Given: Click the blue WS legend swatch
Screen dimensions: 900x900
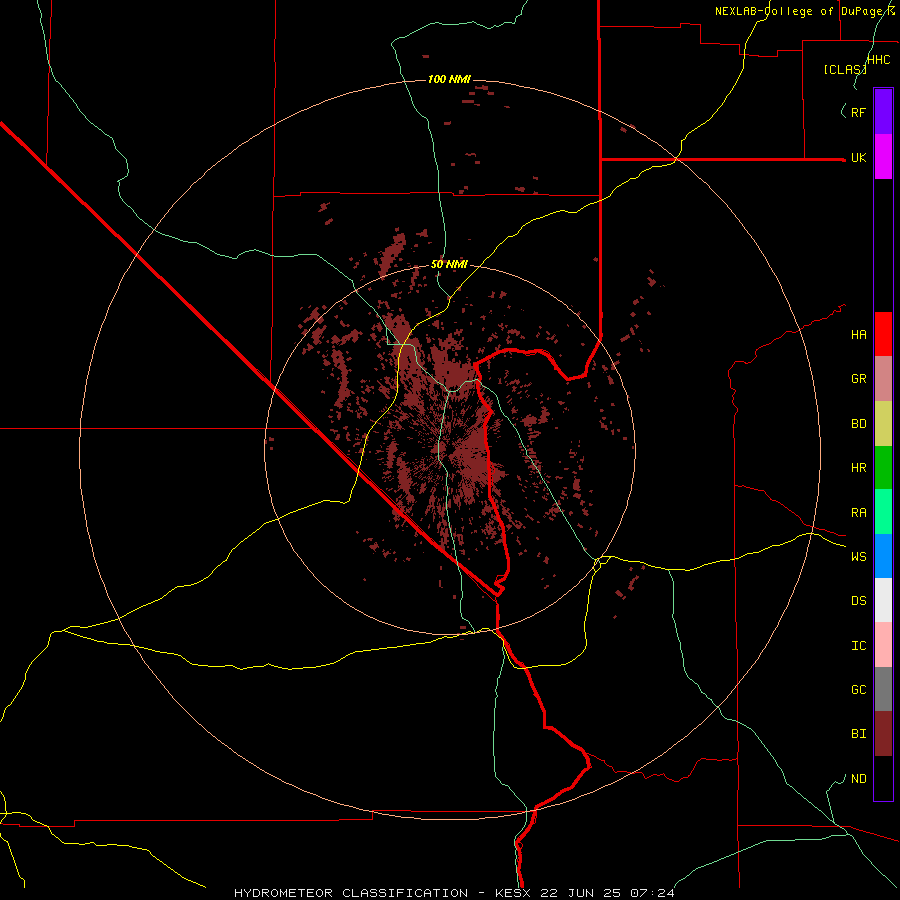Looking at the screenshot, I should click(x=883, y=556).
